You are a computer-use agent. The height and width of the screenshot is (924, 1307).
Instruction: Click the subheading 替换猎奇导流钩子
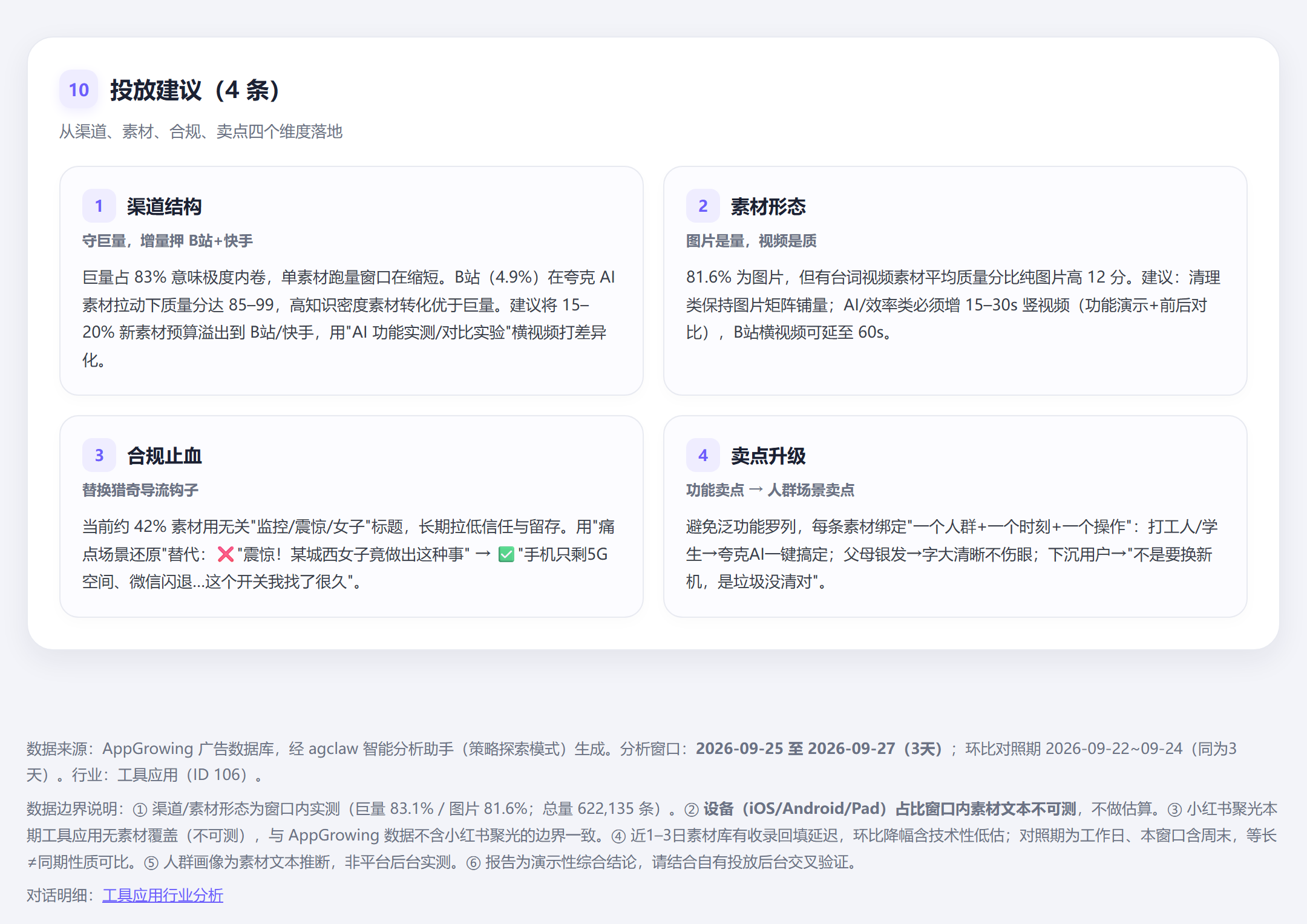(x=140, y=490)
